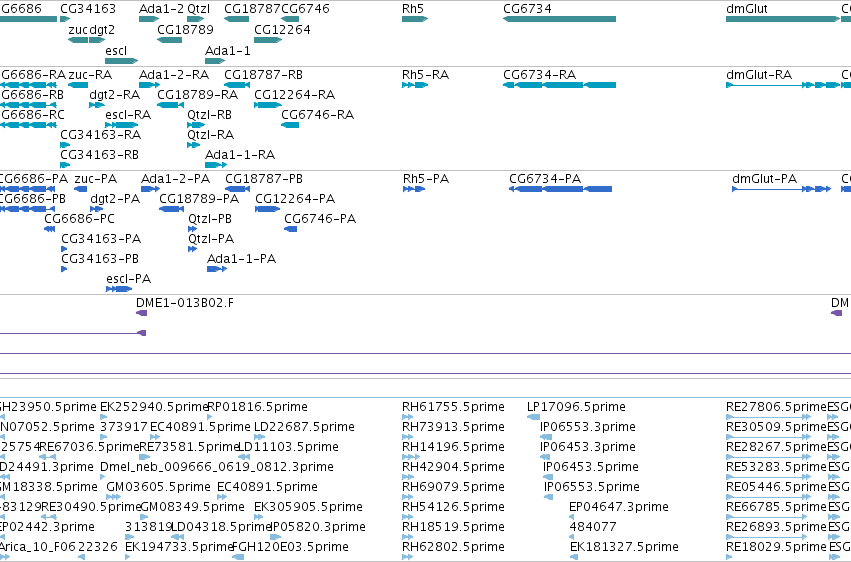Viewport: 851px width, 562px height.
Task: Select the Ada1-2 gene feature
Action: click(x=149, y=19)
